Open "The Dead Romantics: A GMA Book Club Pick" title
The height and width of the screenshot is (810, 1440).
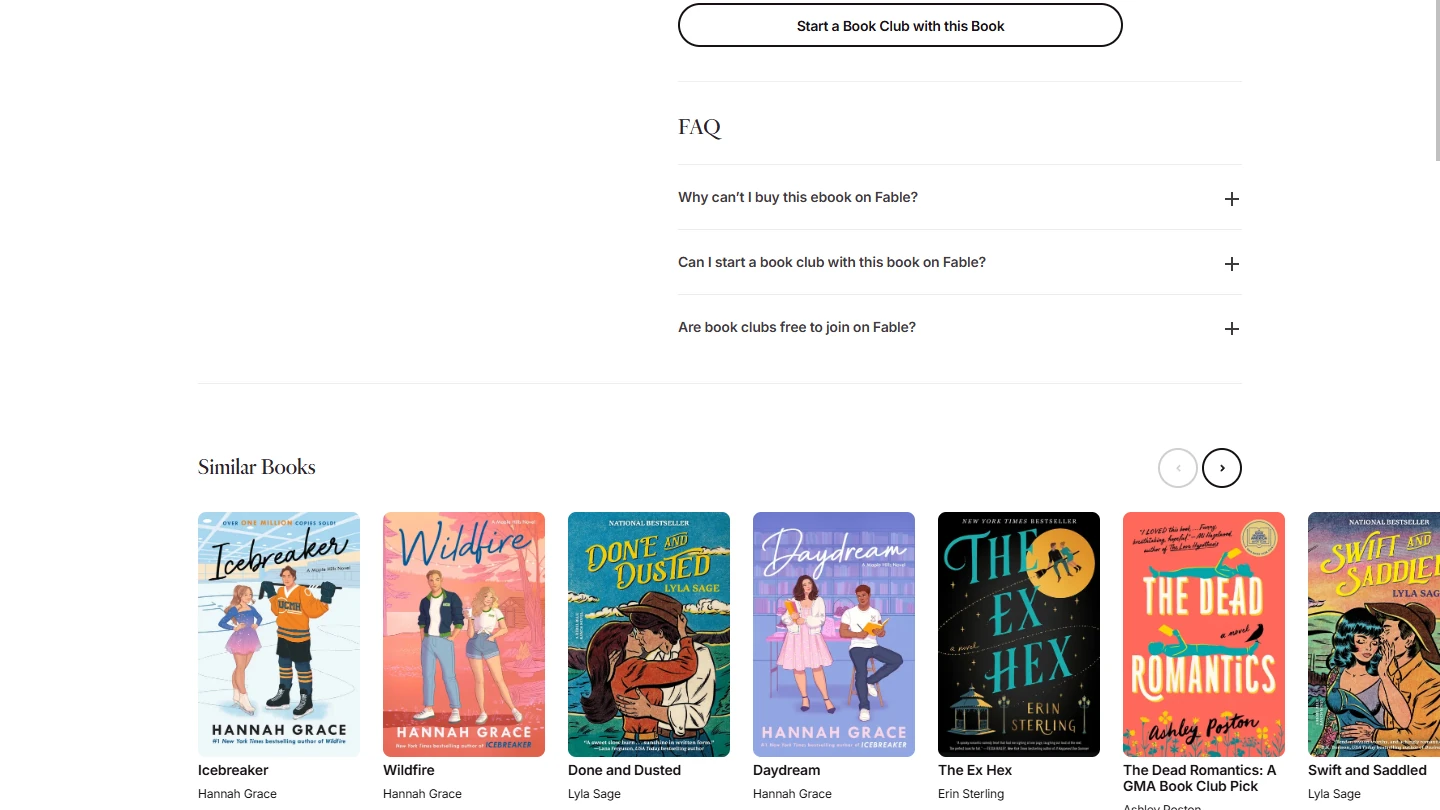click(x=1200, y=778)
